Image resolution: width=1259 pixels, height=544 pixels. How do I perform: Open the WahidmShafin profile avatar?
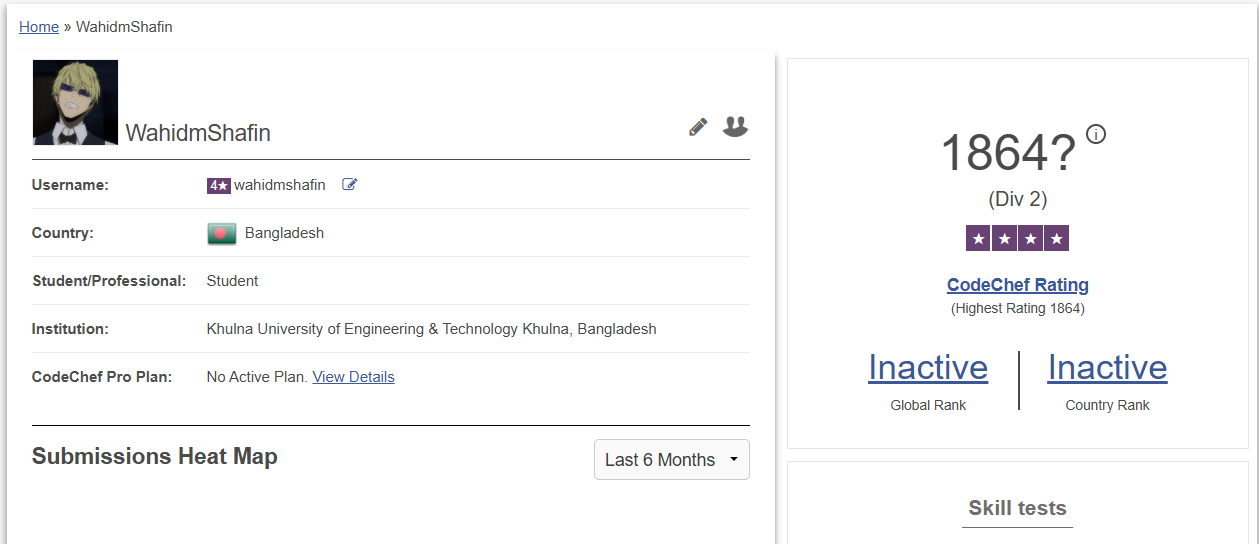75,102
